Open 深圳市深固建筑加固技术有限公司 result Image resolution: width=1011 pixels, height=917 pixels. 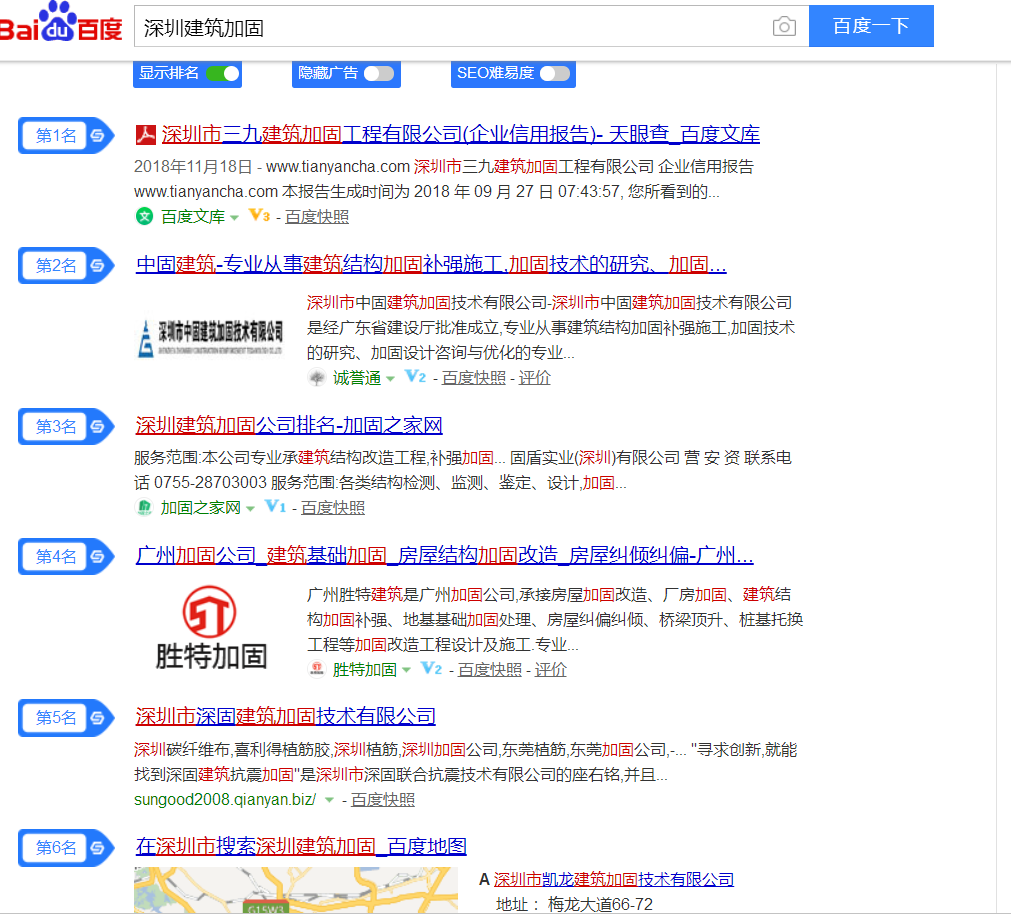tap(286, 716)
